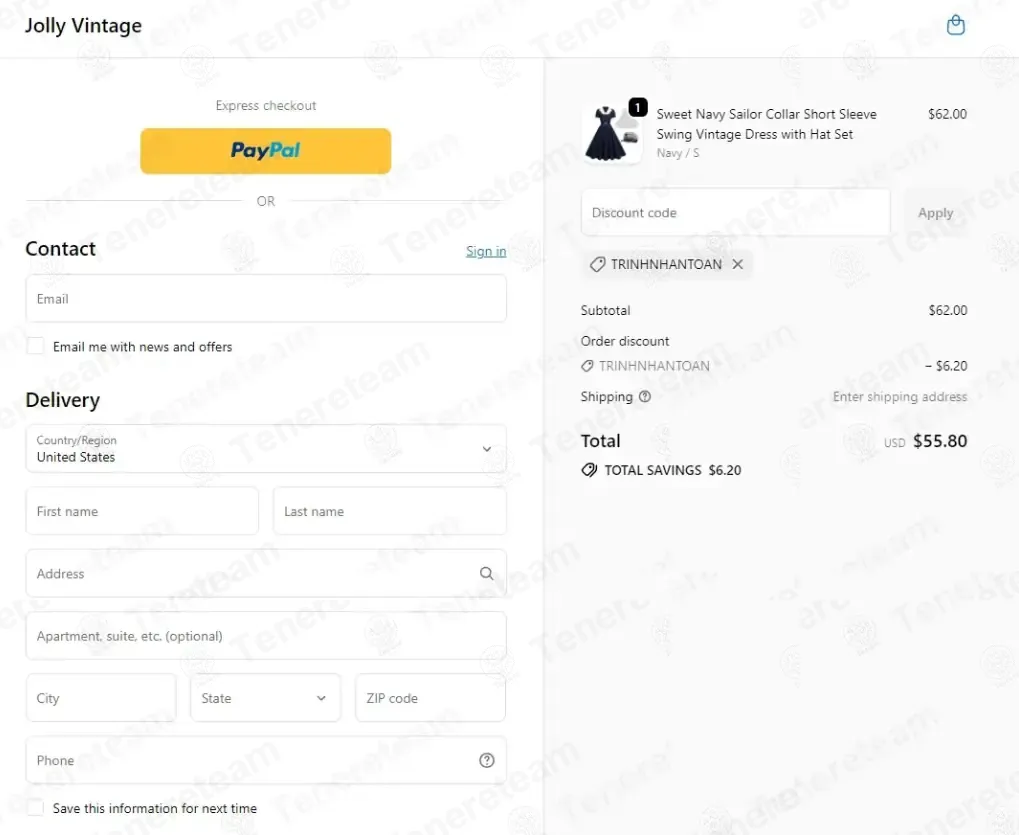Enable Save this information for next time

36,808
